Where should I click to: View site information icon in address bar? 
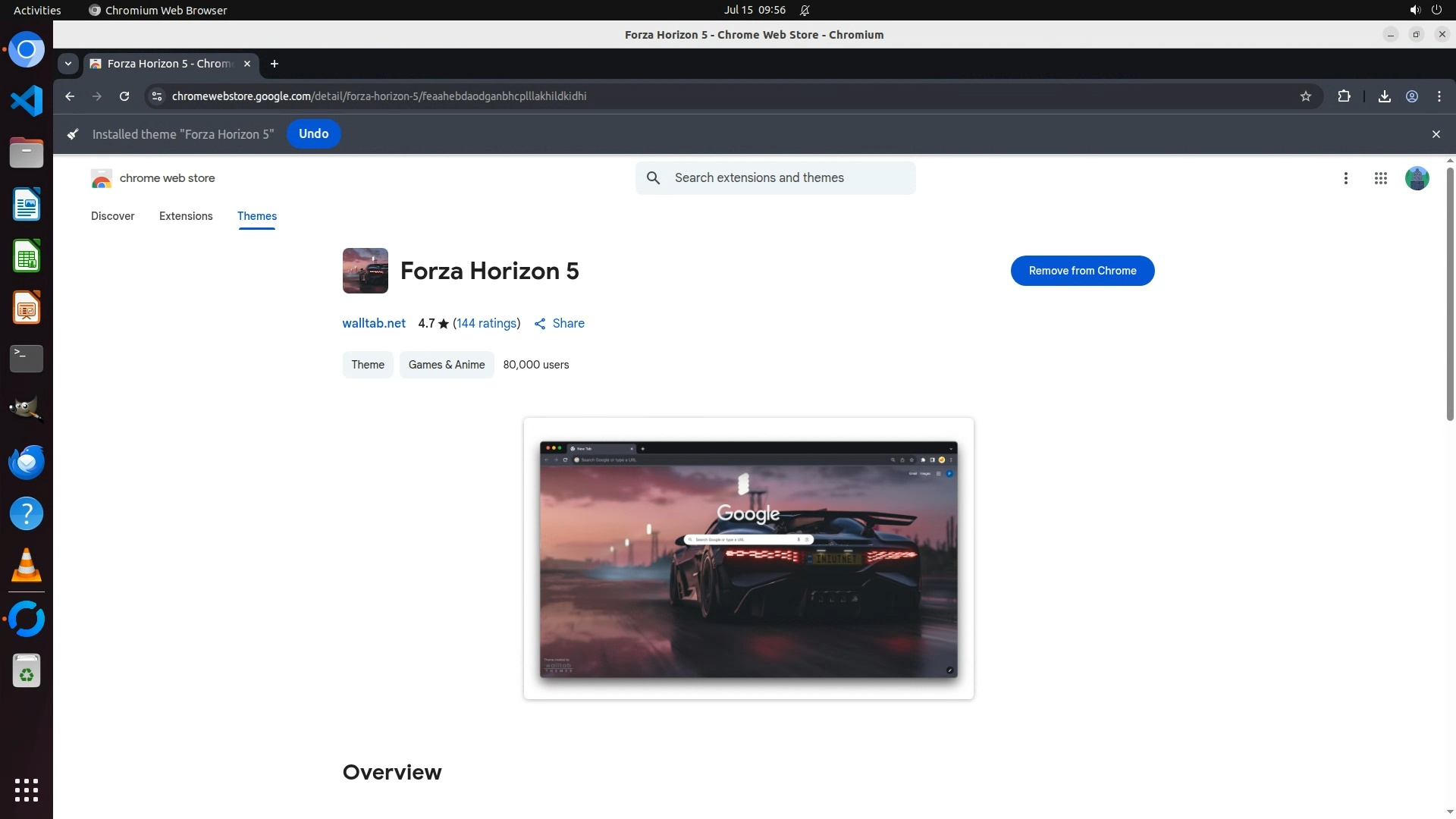pos(157,96)
